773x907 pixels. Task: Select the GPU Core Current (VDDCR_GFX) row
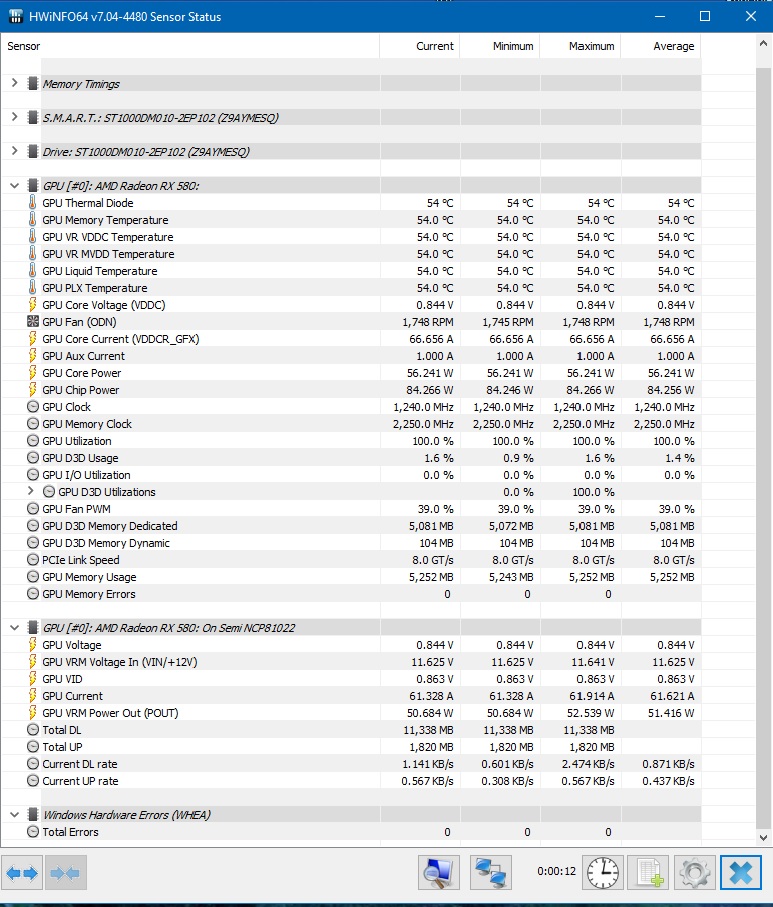[x=351, y=339]
